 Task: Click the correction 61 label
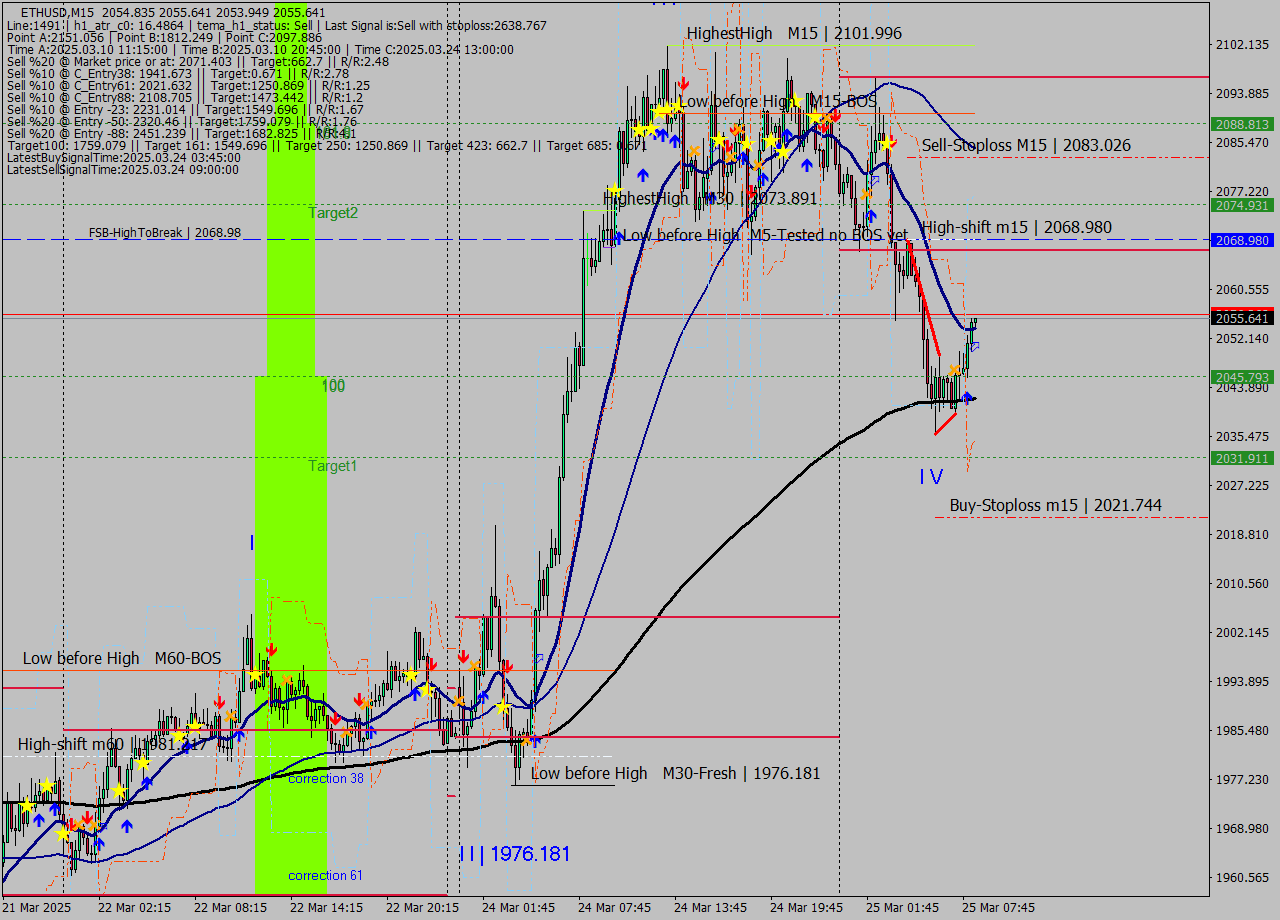[x=325, y=876]
